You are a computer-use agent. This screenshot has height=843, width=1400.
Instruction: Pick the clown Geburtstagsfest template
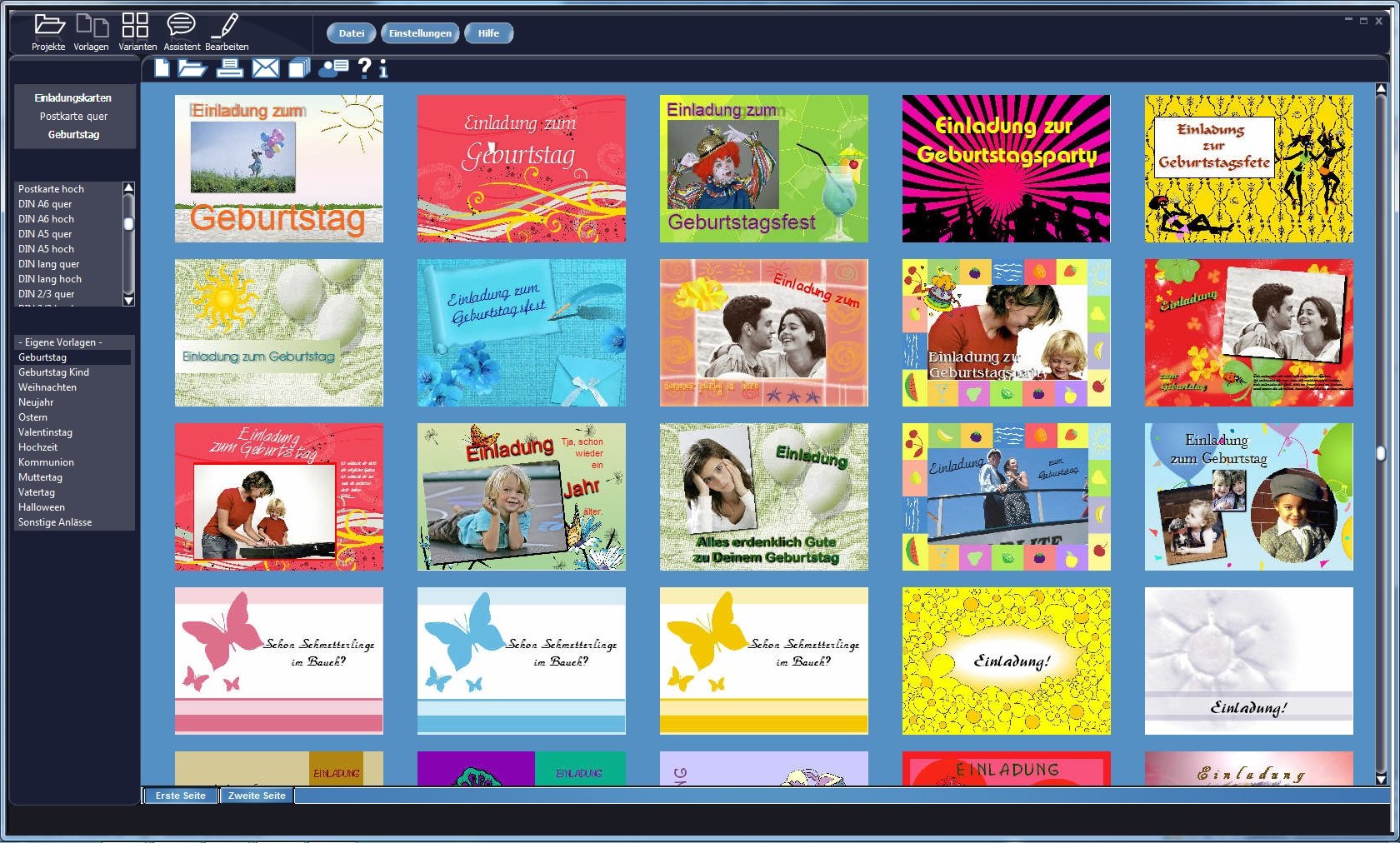coord(764,169)
